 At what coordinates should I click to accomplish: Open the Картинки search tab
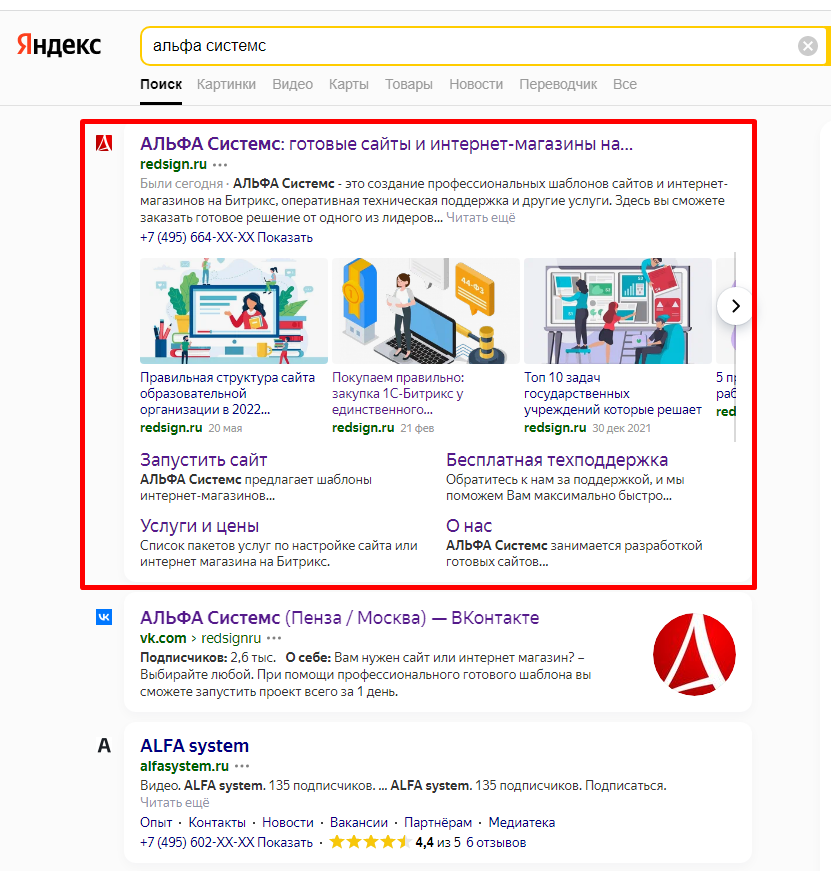coord(226,84)
